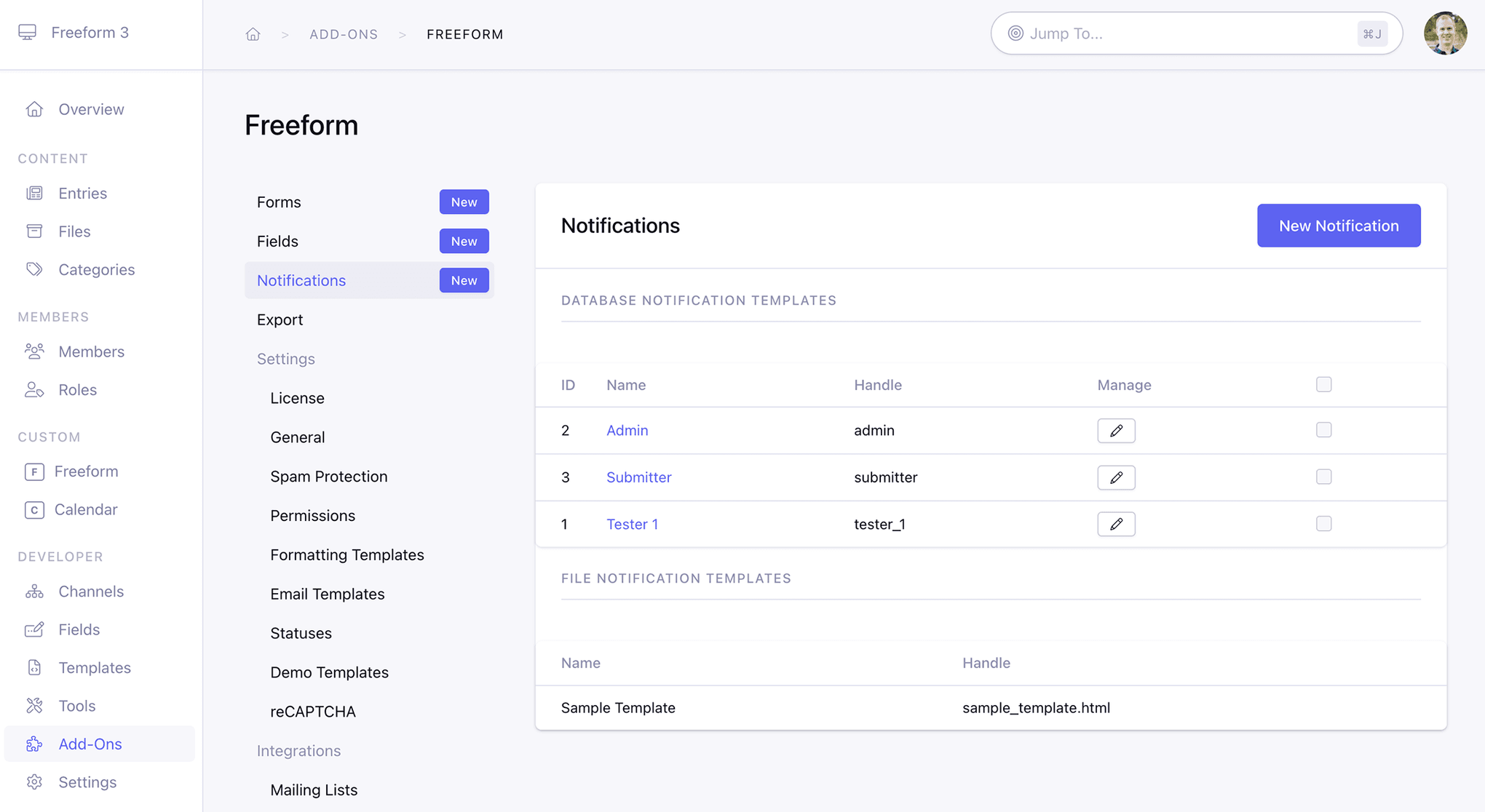The height and width of the screenshot is (812, 1485).
Task: Open the pencil edit icon for Tester 1
Action: 1116,524
